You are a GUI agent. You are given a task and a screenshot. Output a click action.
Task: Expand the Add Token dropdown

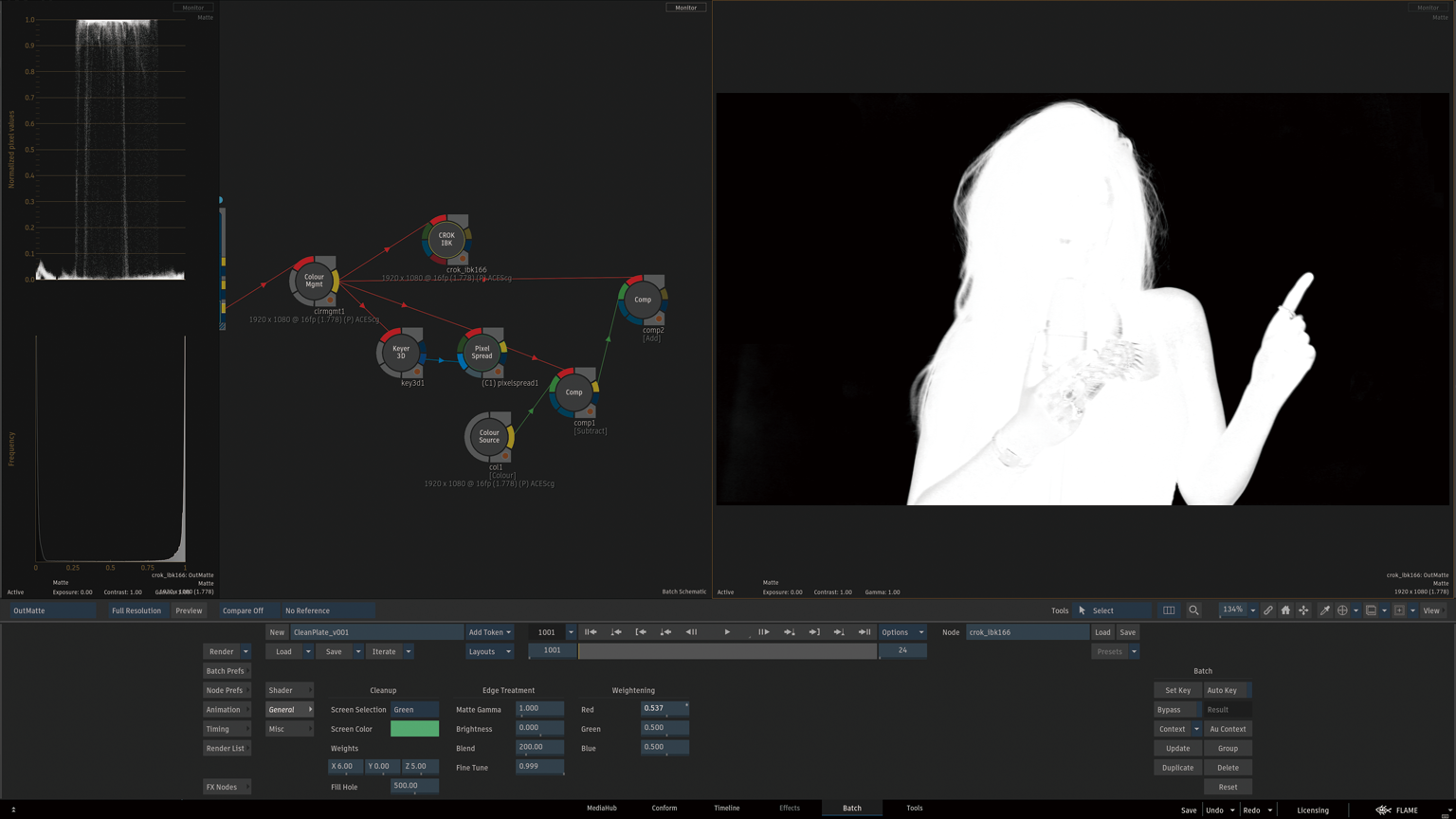[x=489, y=632]
